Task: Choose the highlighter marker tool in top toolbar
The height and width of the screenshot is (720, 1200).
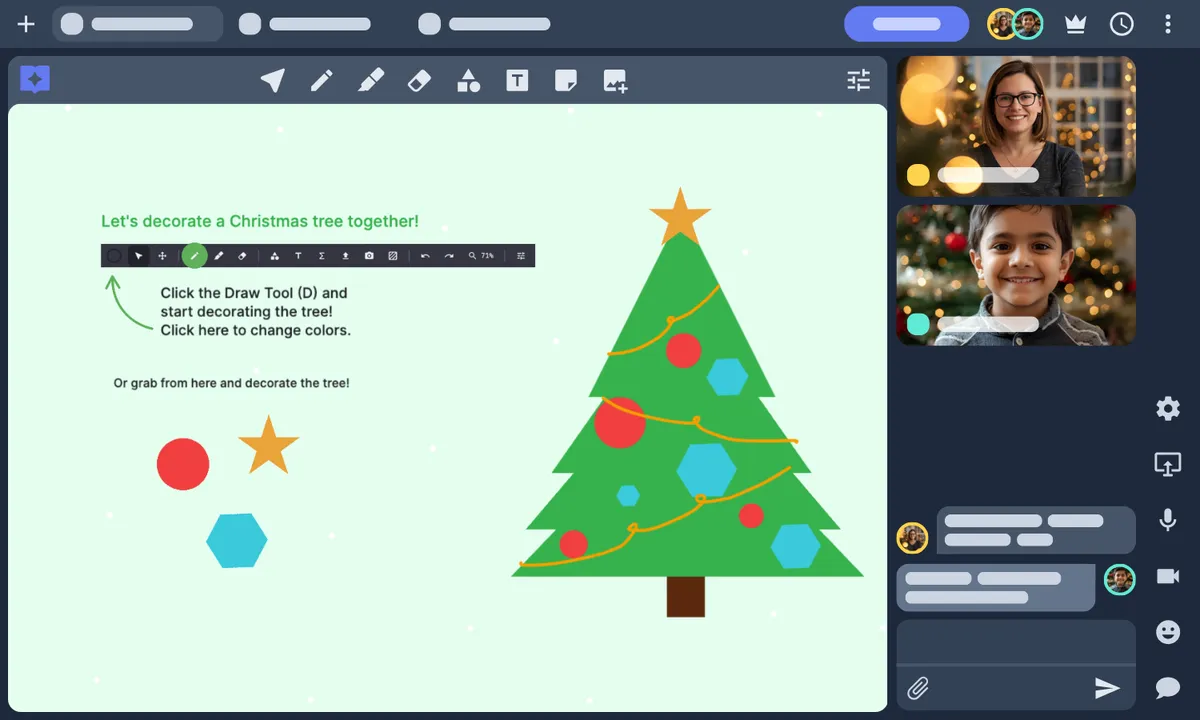Action: [x=370, y=80]
